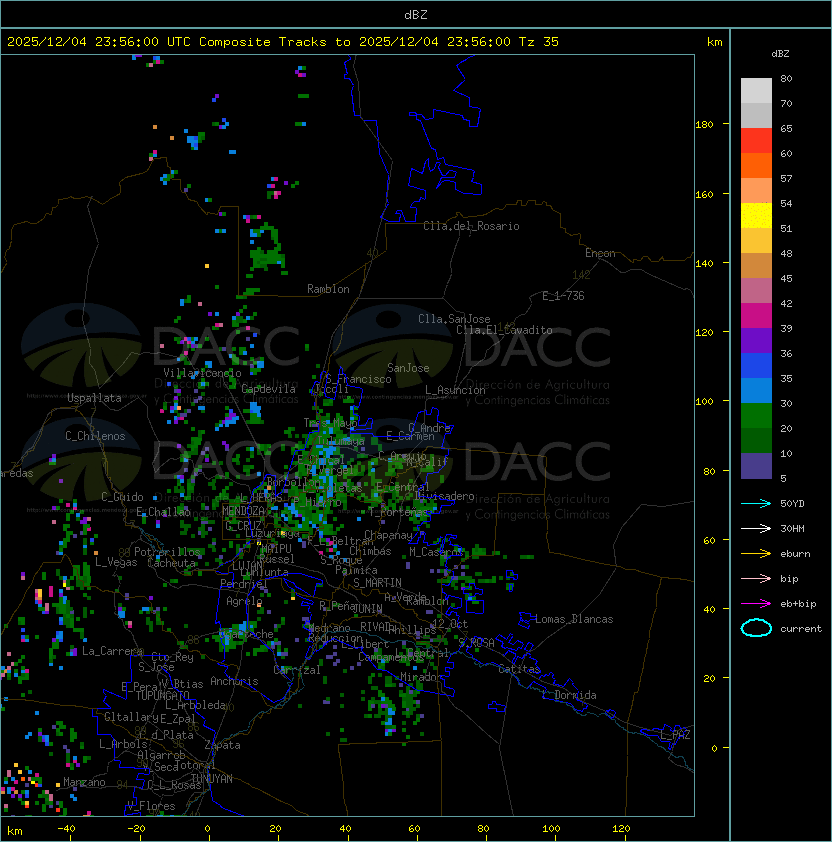Click the 'C_Chilenos' map label
This screenshot has height=842, width=832.
tap(95, 435)
